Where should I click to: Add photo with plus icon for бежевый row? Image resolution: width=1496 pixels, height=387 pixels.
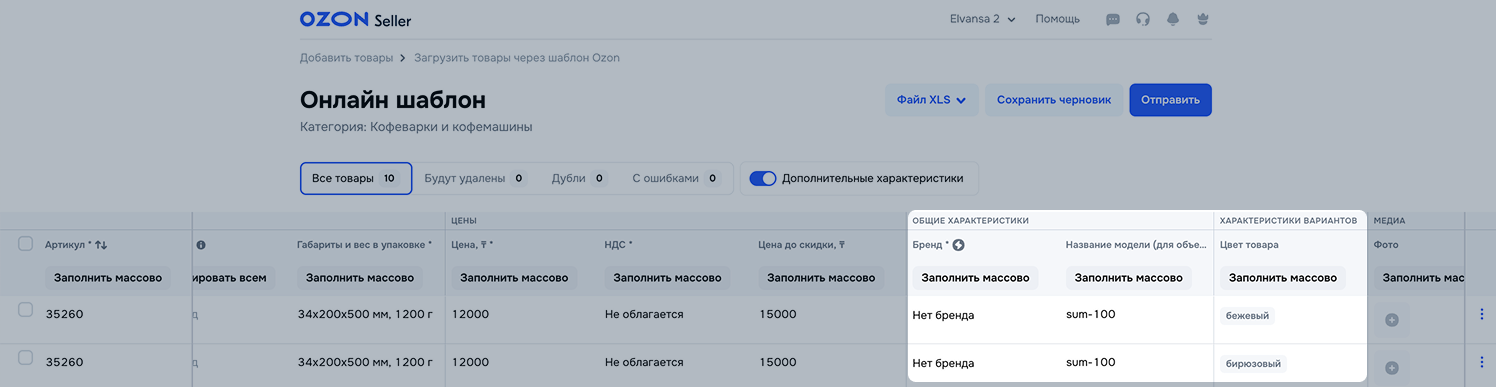1391,320
